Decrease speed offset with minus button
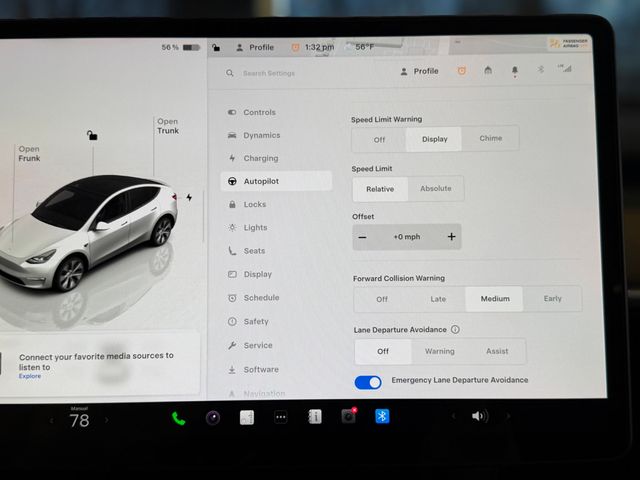640x480 pixels. 362,237
